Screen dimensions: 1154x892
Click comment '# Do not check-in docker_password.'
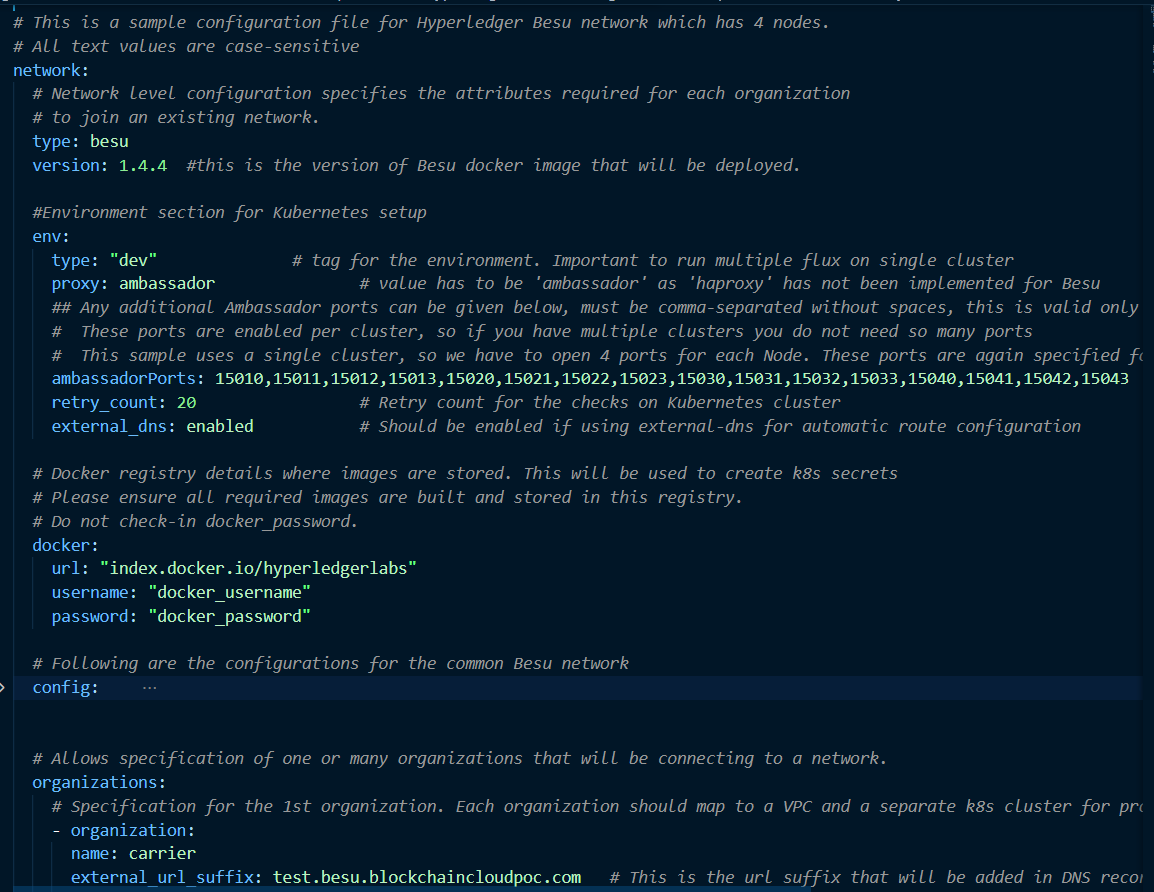coord(195,522)
